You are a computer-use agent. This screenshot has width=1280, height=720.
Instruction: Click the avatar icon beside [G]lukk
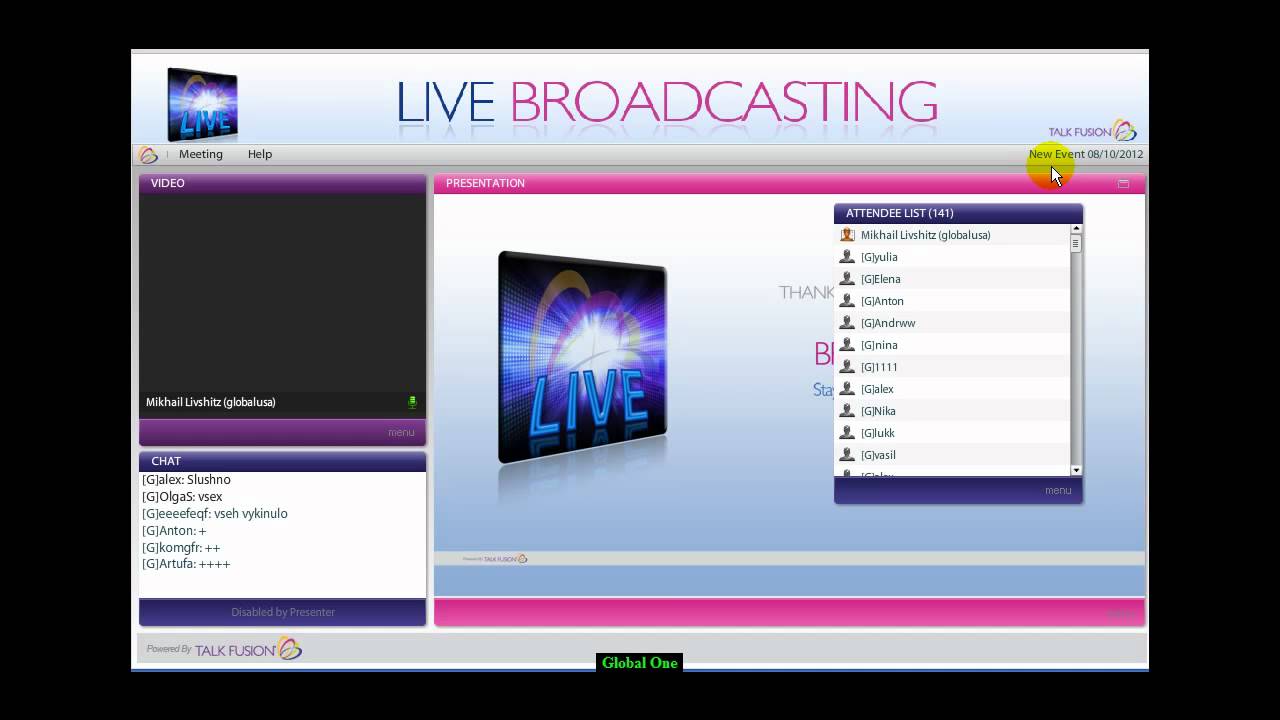[x=847, y=433]
